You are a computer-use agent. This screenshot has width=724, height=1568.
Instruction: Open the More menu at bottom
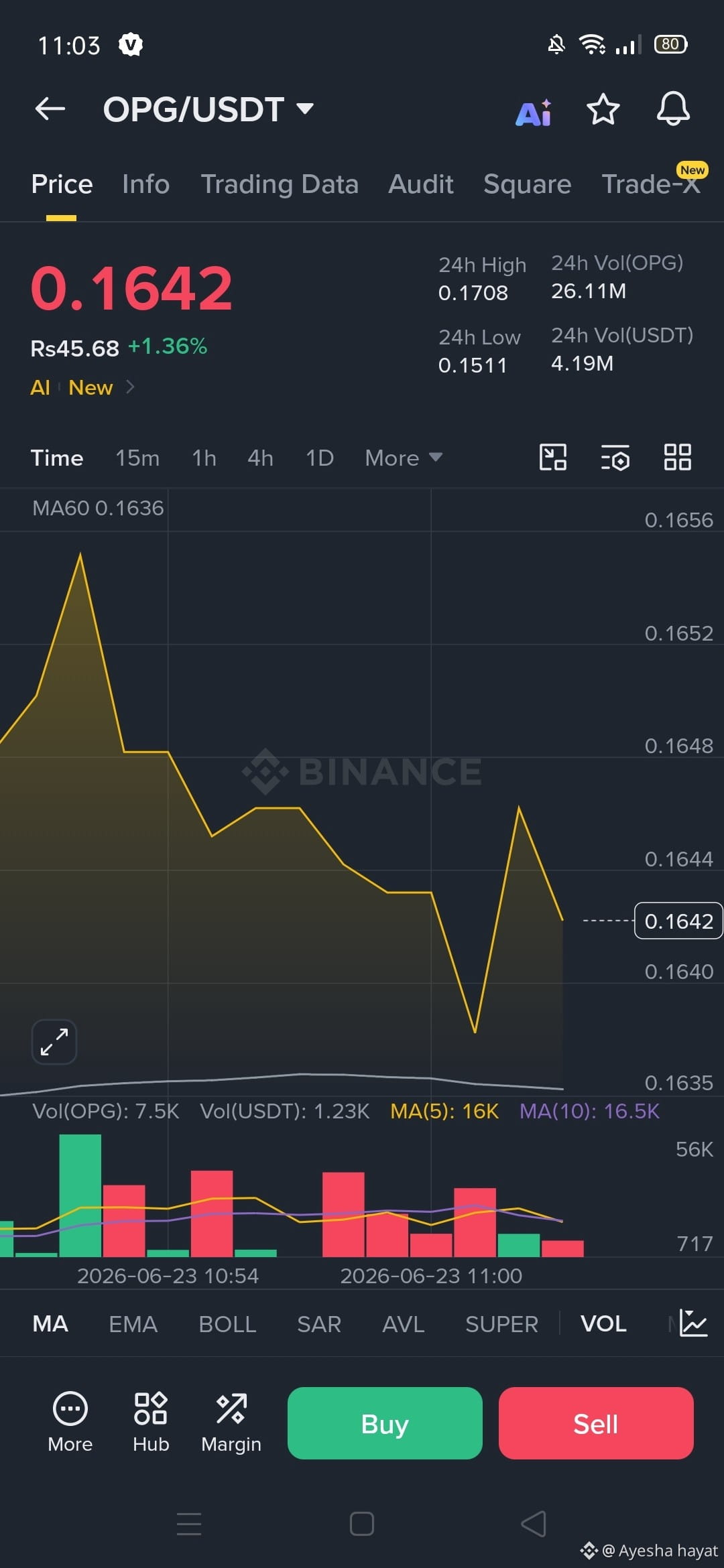(70, 1423)
